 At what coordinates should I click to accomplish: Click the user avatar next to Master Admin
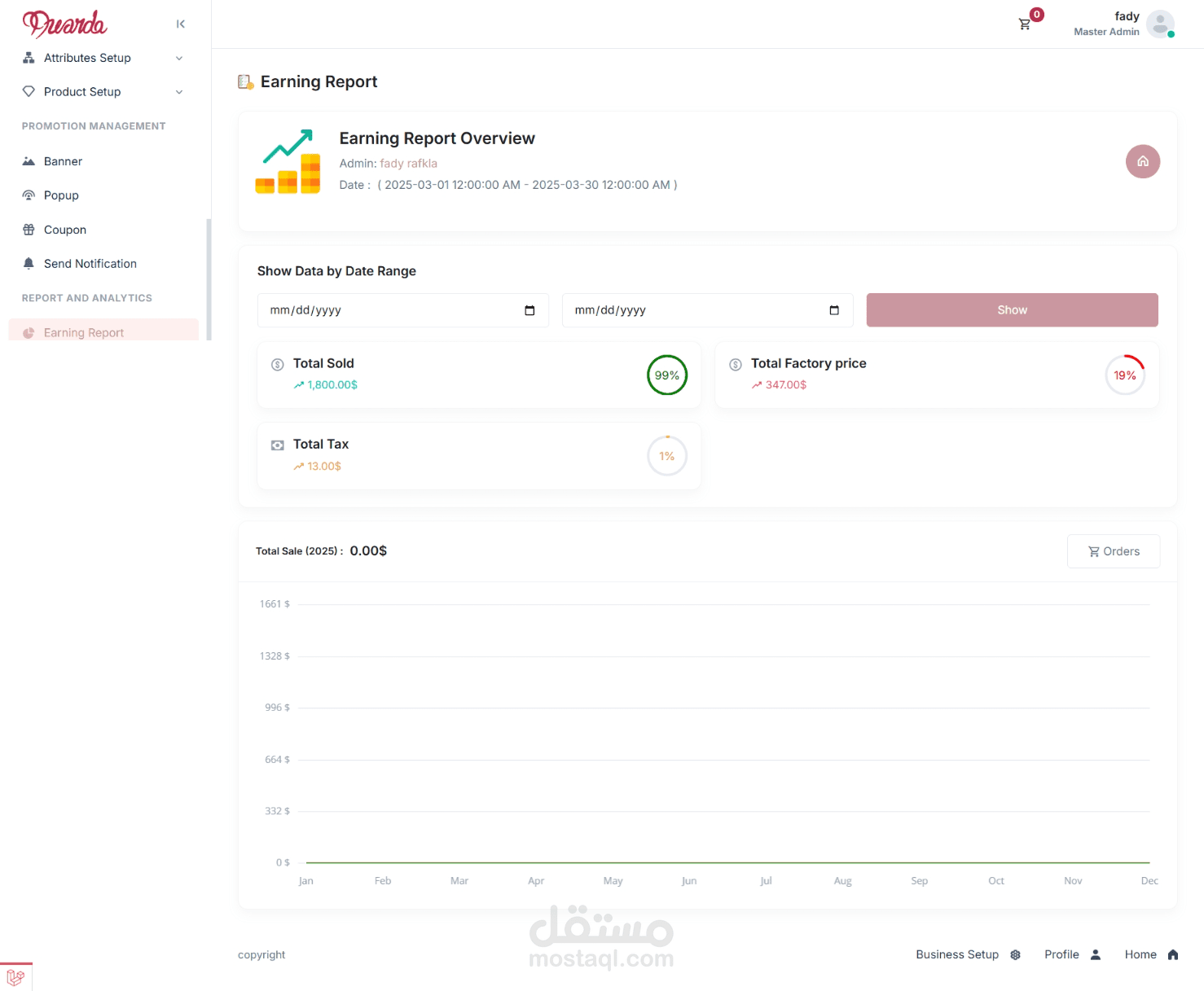tap(1160, 24)
